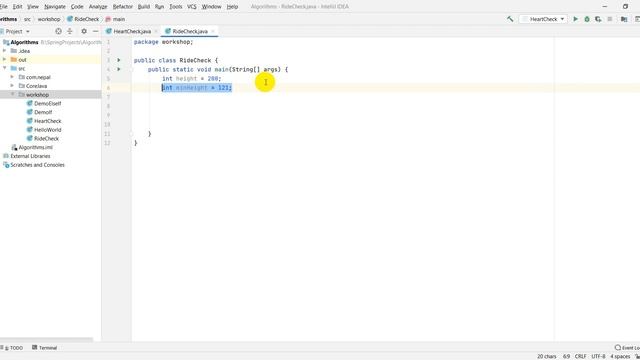Select the RideCheck.java editor tab
The height and width of the screenshot is (360, 640).
pos(190,31)
